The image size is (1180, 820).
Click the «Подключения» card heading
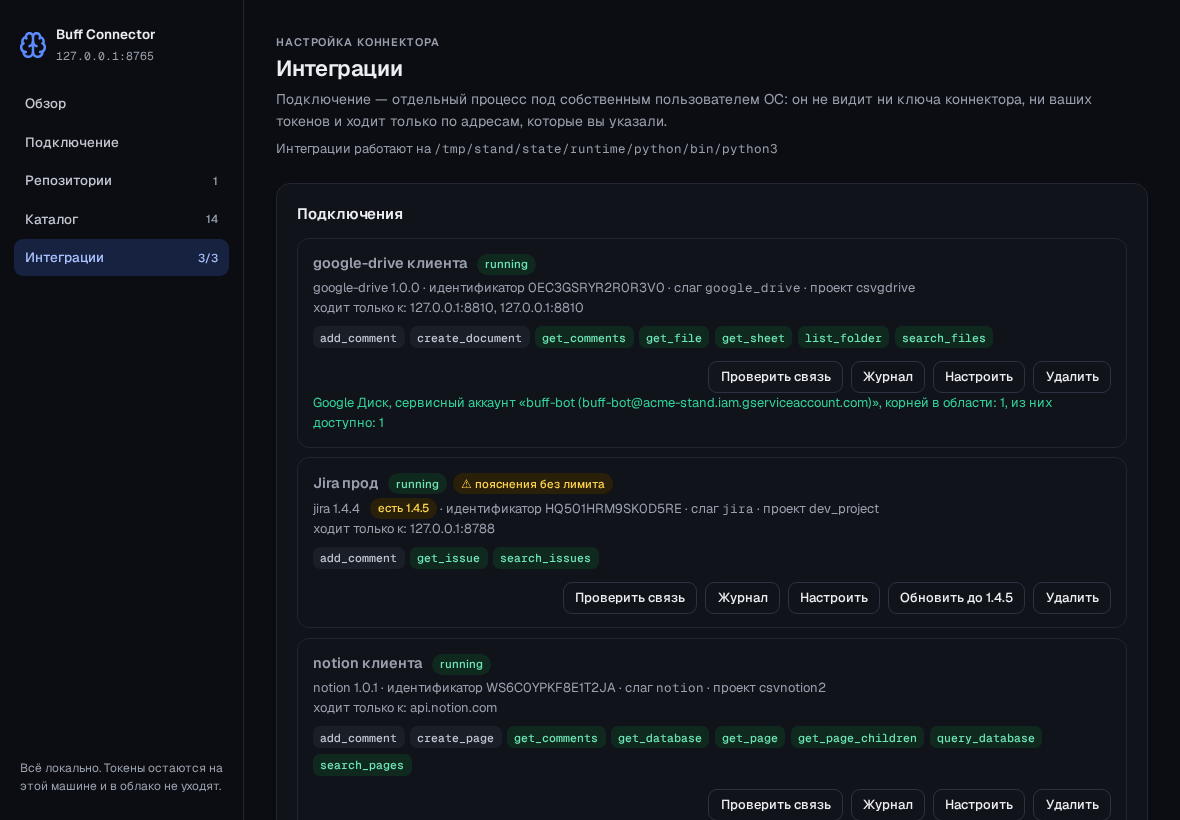350,214
